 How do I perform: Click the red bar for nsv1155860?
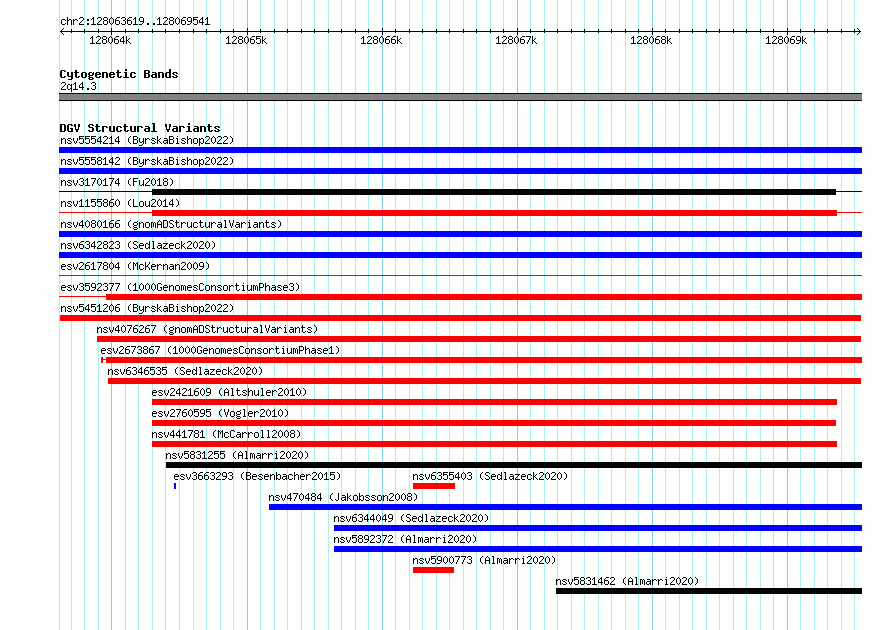(x=494, y=213)
